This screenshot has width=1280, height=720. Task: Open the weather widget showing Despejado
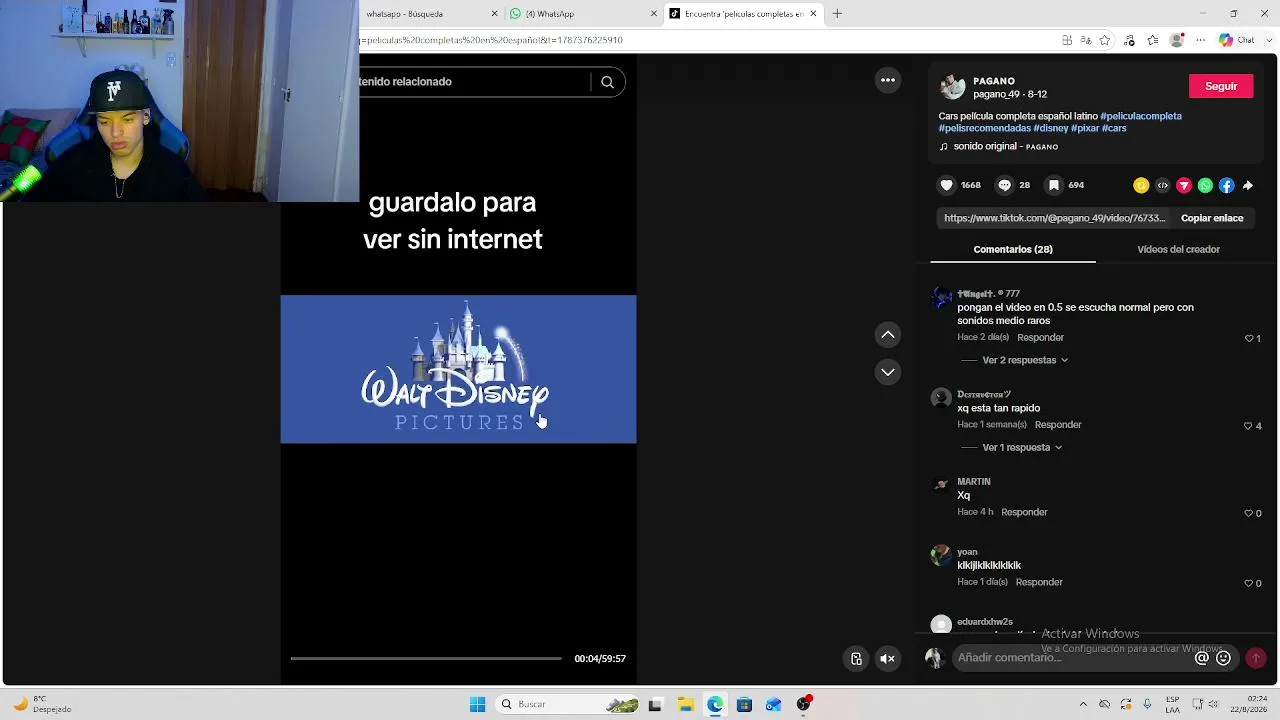point(41,704)
